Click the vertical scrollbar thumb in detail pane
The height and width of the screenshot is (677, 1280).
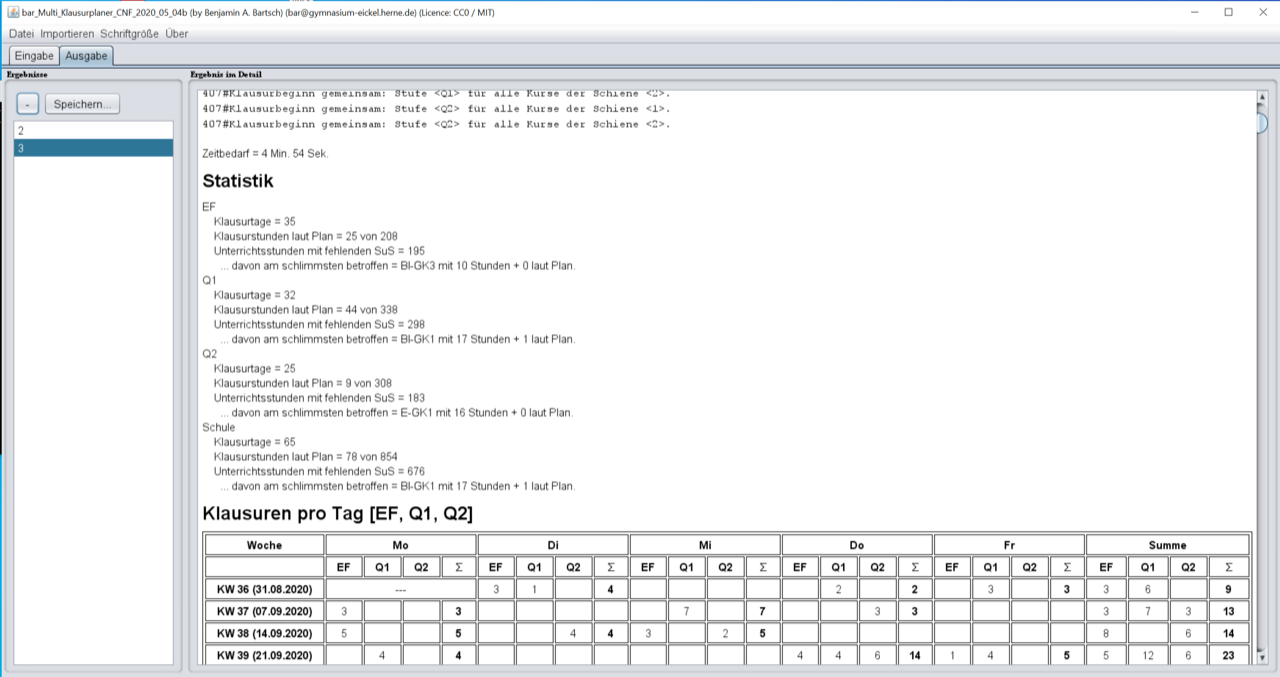(1262, 123)
